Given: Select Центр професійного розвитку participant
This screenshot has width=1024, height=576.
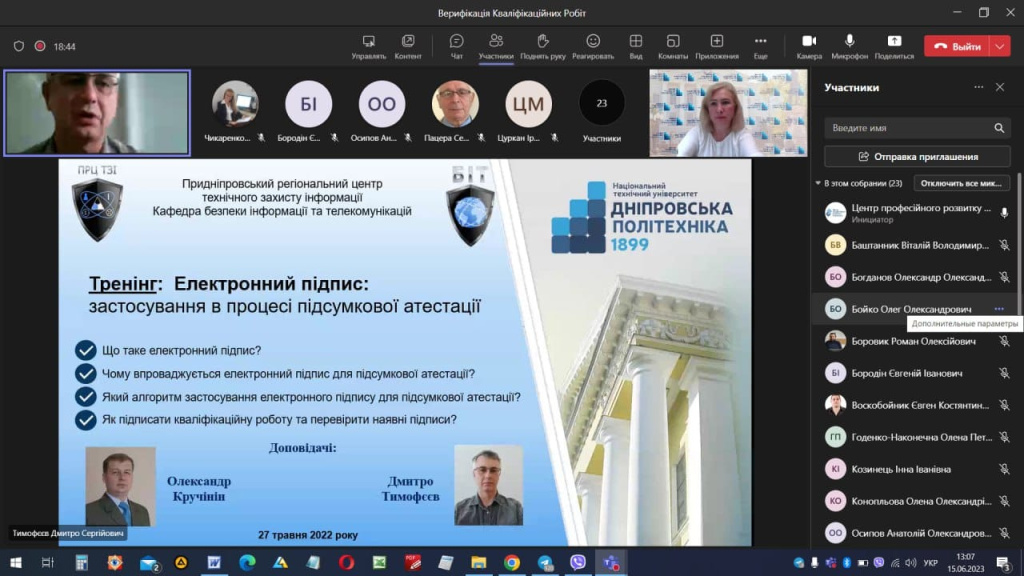Looking at the screenshot, I should click(x=916, y=213).
